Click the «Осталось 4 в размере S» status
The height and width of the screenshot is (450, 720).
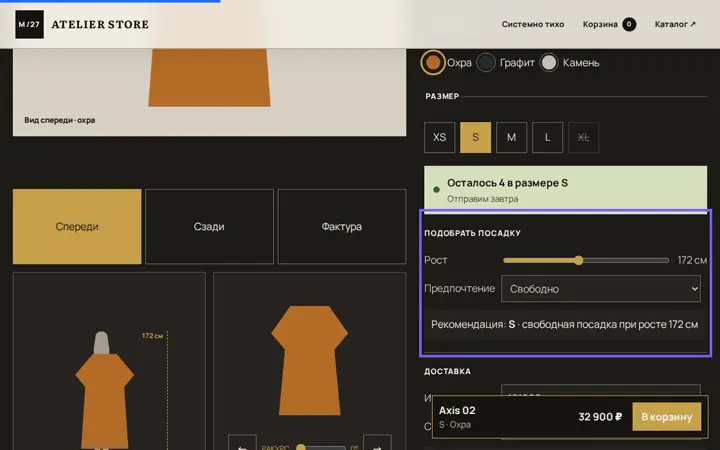(507, 183)
